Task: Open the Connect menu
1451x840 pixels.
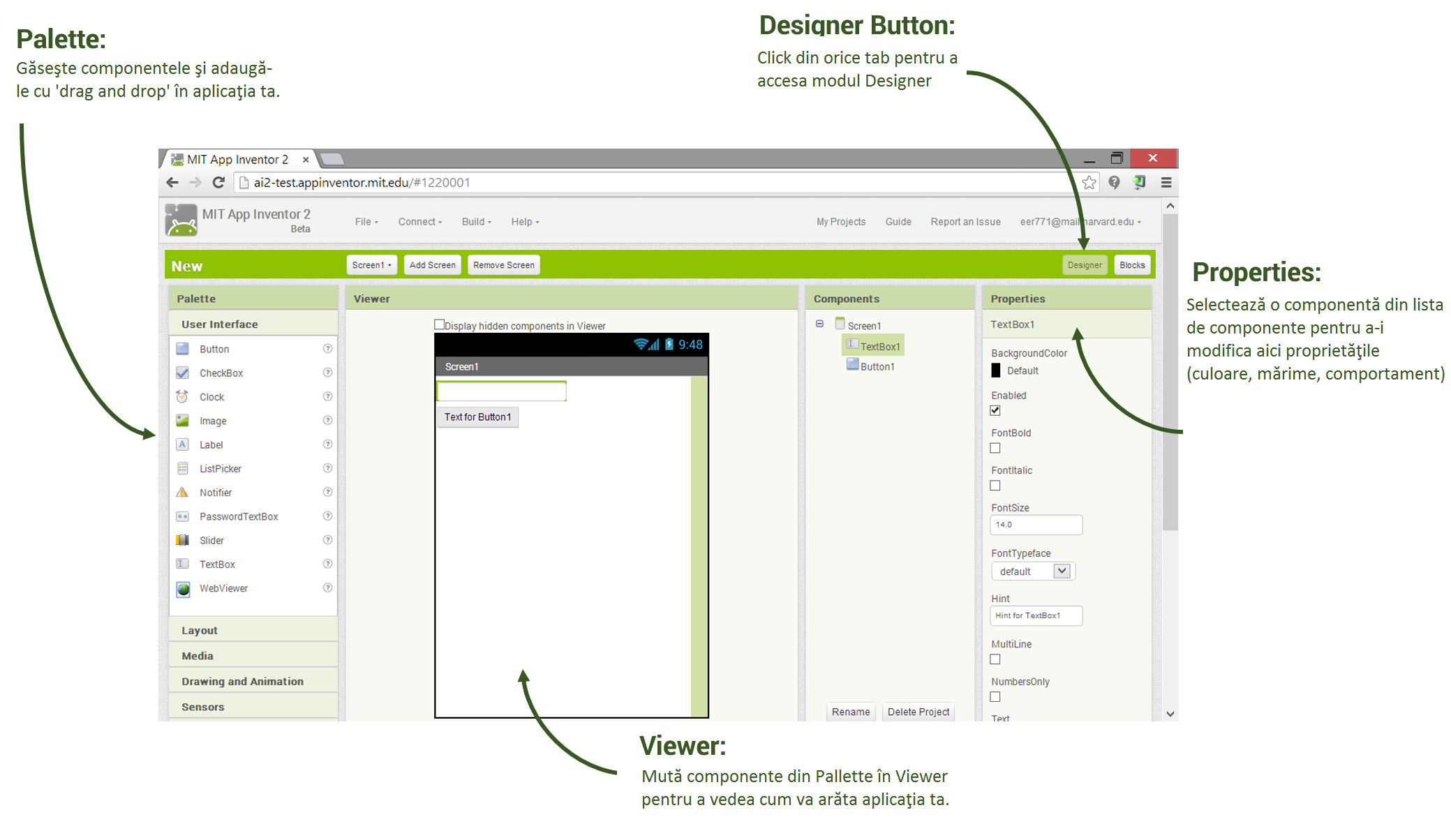Action: (419, 222)
